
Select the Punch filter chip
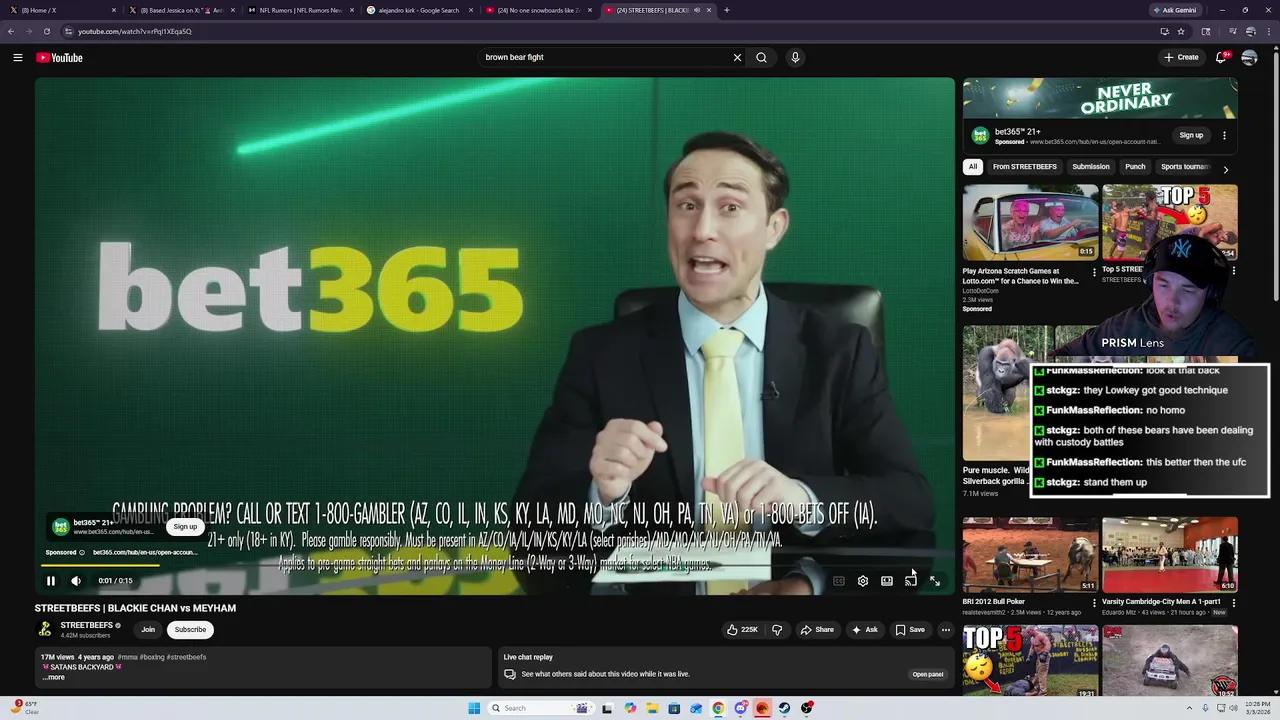pos(1135,167)
